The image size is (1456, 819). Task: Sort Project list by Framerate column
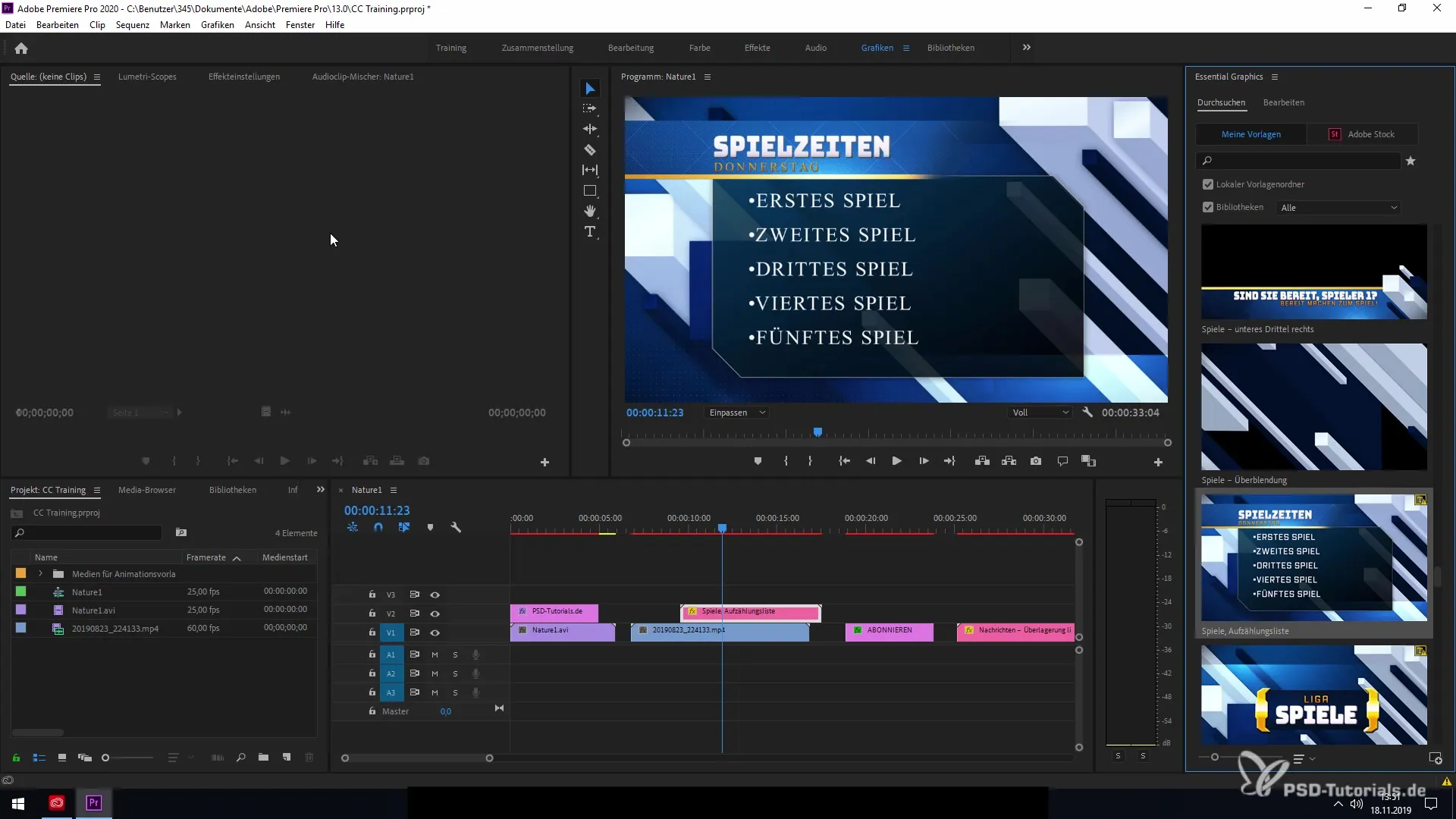tap(206, 557)
